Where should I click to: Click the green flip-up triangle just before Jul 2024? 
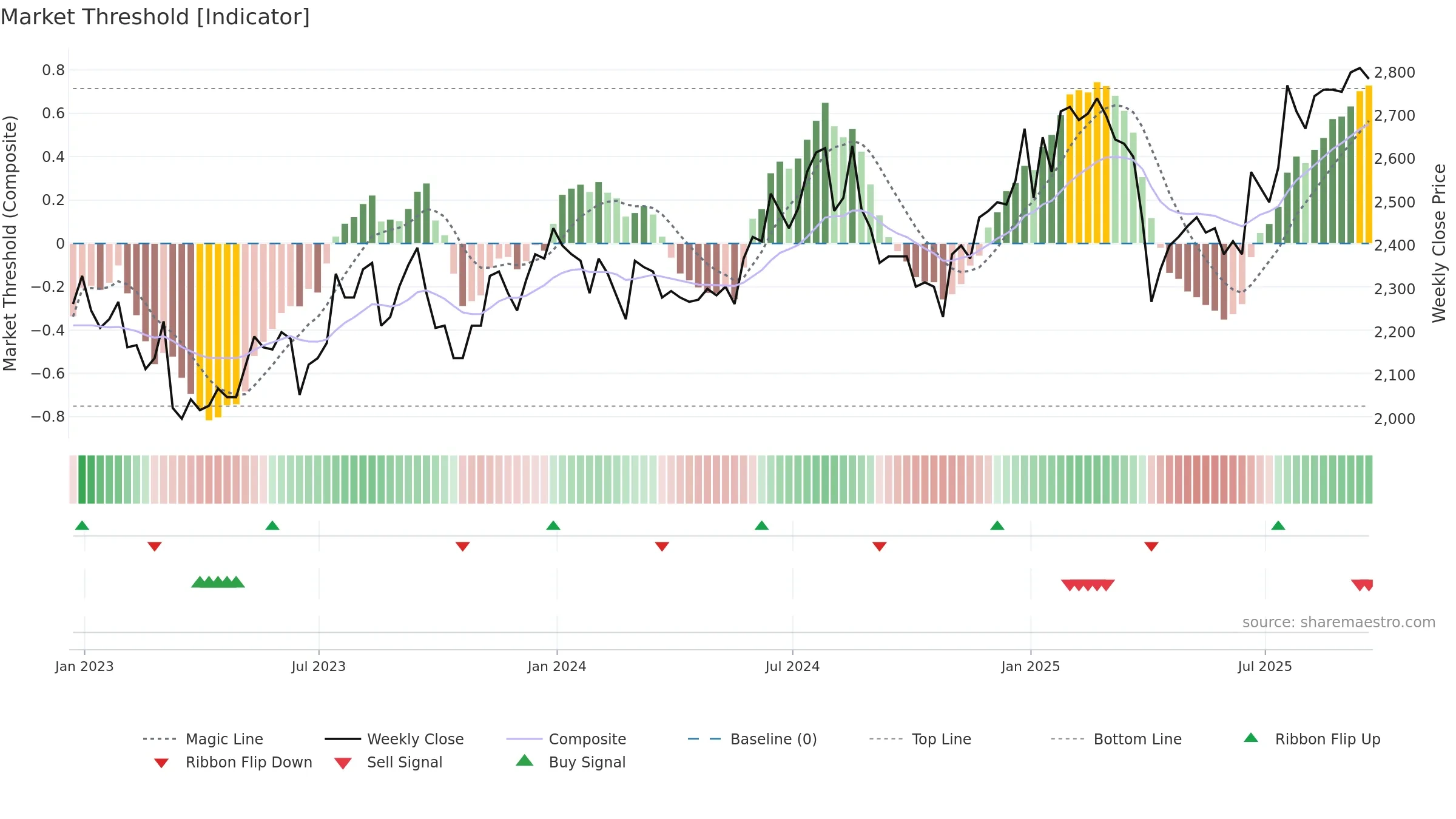coord(762,525)
